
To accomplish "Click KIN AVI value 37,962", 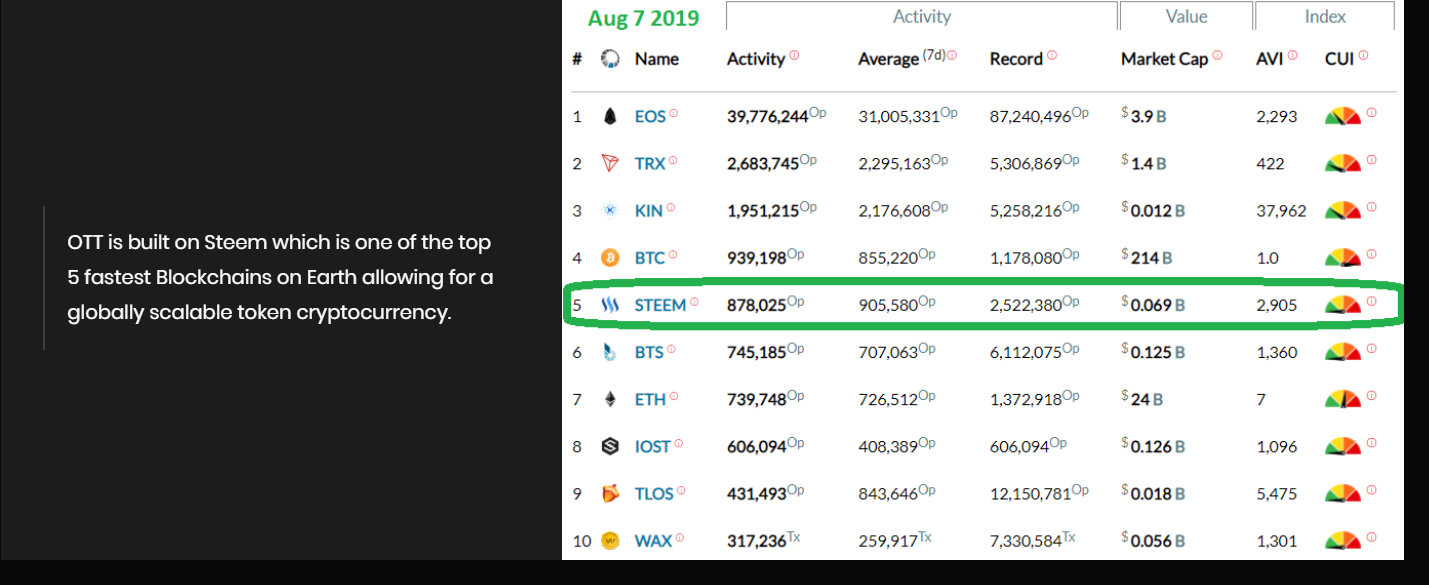I will pos(1281,210).
